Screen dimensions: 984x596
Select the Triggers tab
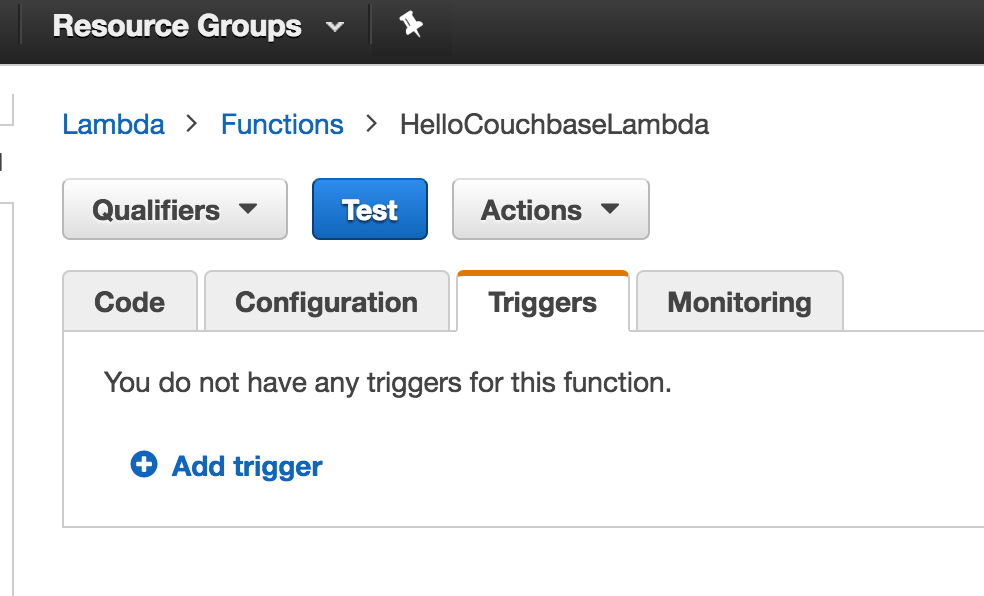pyautogui.click(x=542, y=302)
